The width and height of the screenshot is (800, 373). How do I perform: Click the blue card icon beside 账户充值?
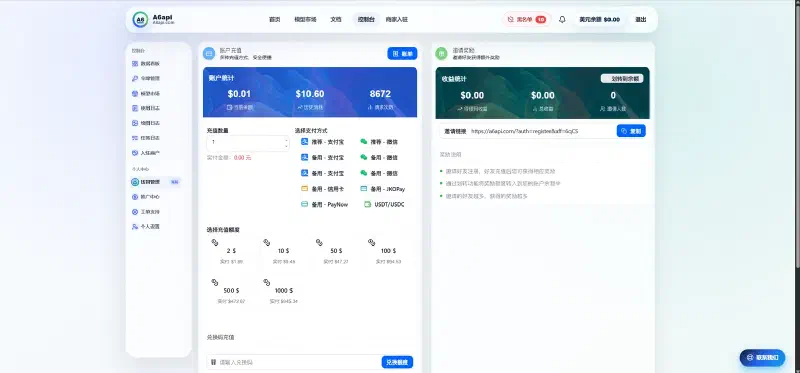pyautogui.click(x=209, y=53)
